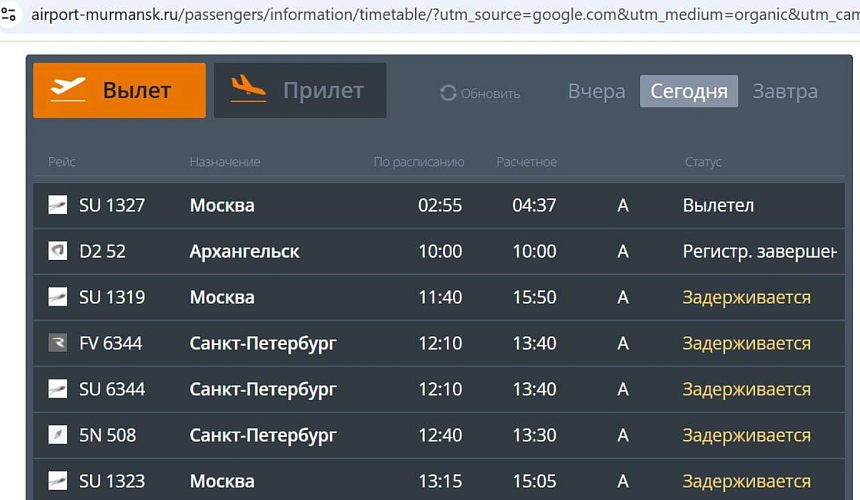Click the airline logo next to D2 52
The width and height of the screenshot is (860, 500).
[58, 251]
